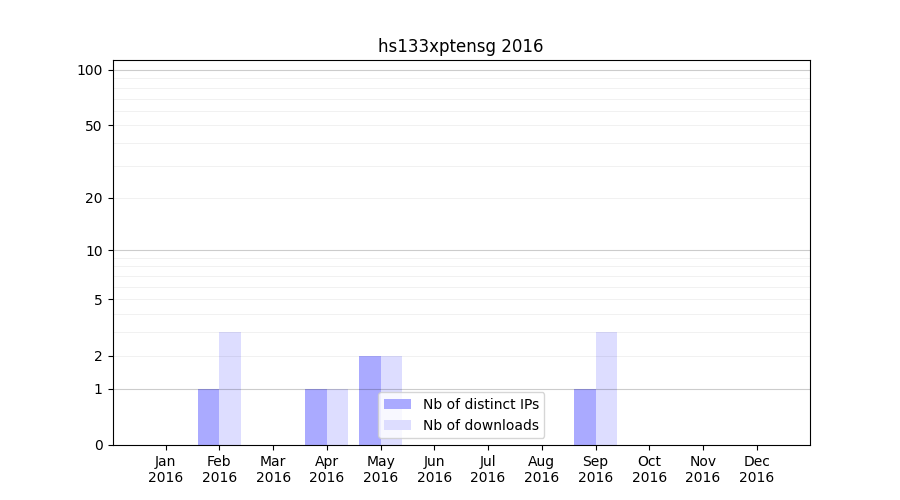Click the 'Nb of distinct IPs' legend label
The height and width of the screenshot is (500, 900).
[480, 404]
